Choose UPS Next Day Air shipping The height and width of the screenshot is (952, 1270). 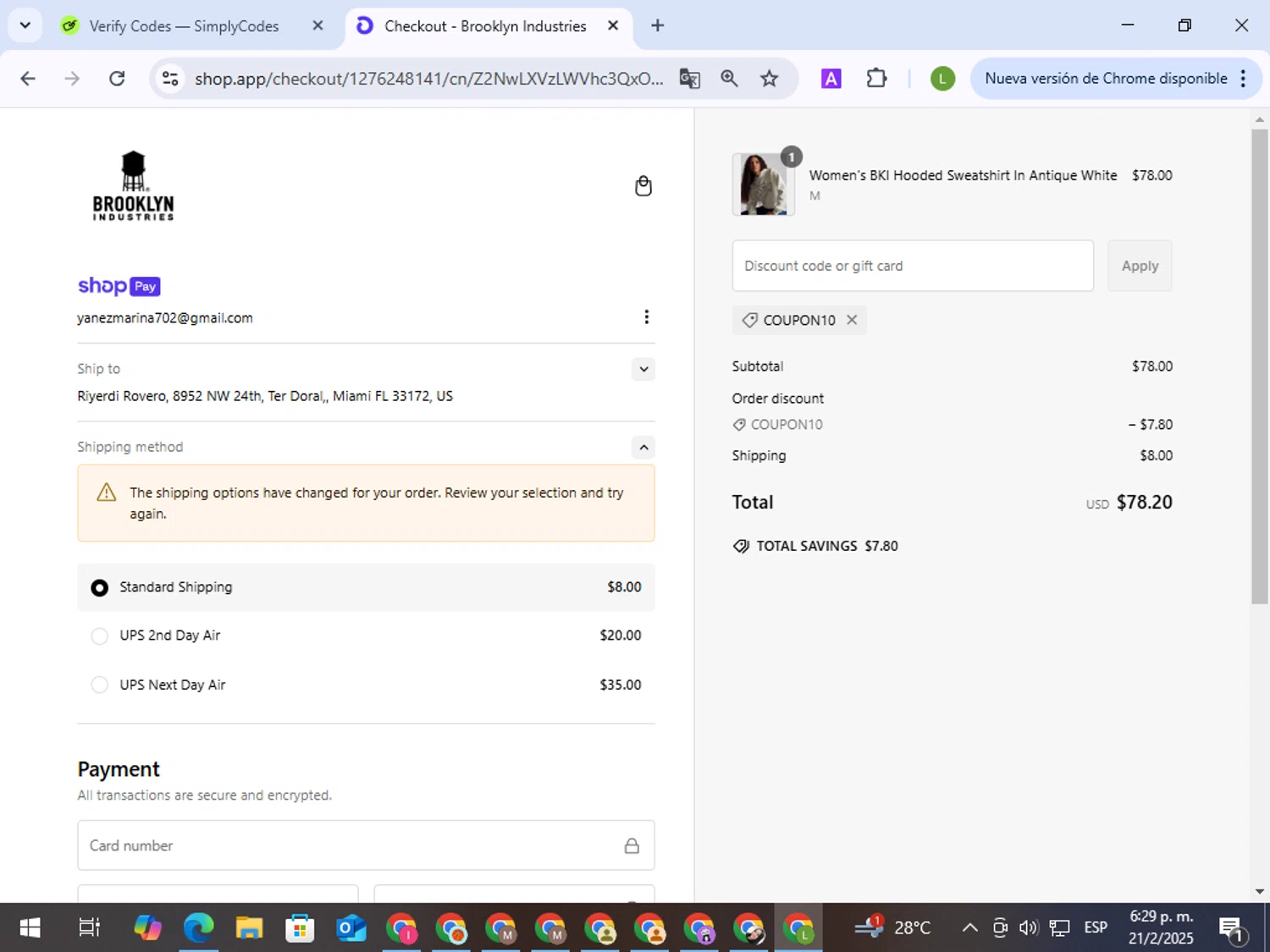[99, 685]
